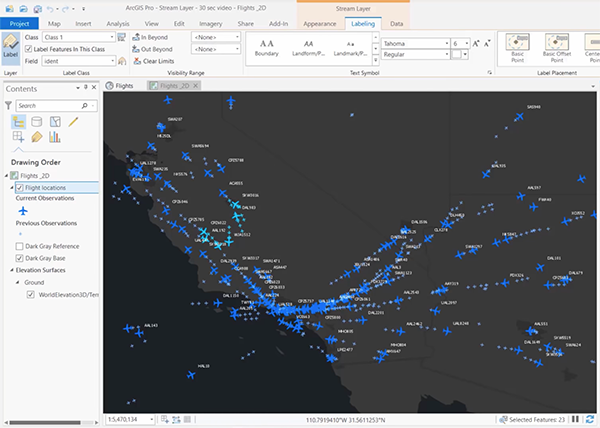
Task: Select the List By Data Source icon
Action: coord(36,122)
